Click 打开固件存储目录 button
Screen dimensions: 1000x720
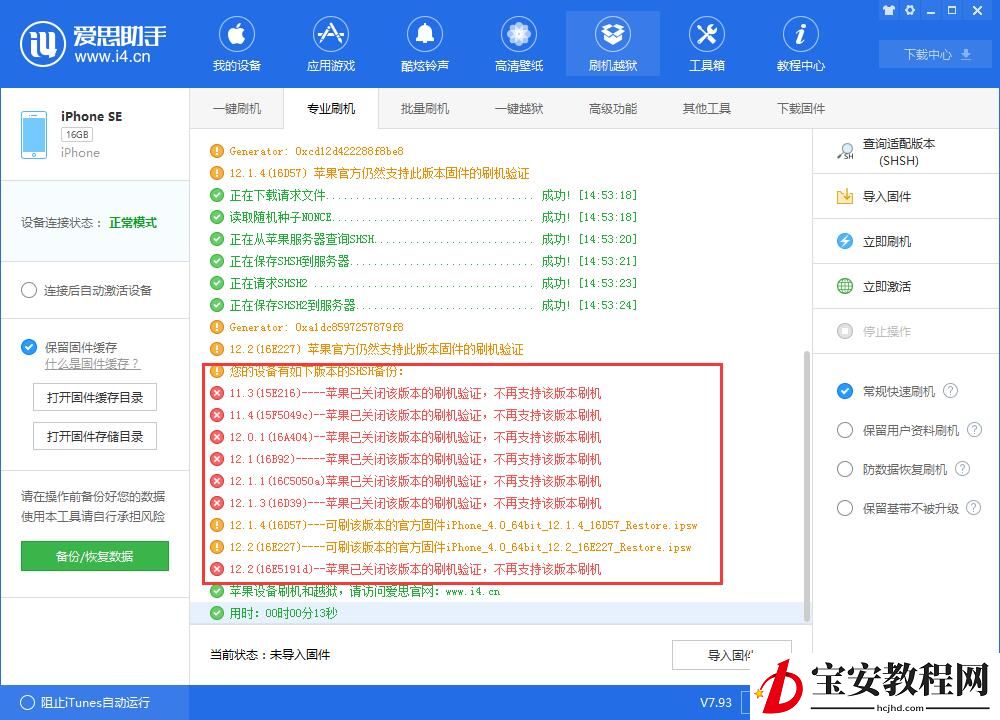point(95,436)
